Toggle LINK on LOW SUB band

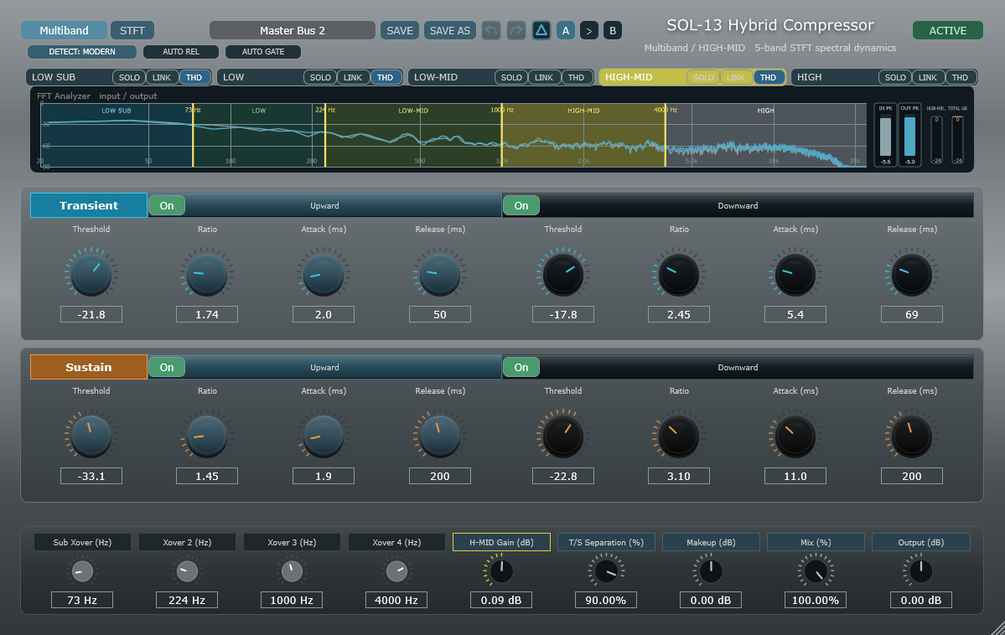(162, 78)
